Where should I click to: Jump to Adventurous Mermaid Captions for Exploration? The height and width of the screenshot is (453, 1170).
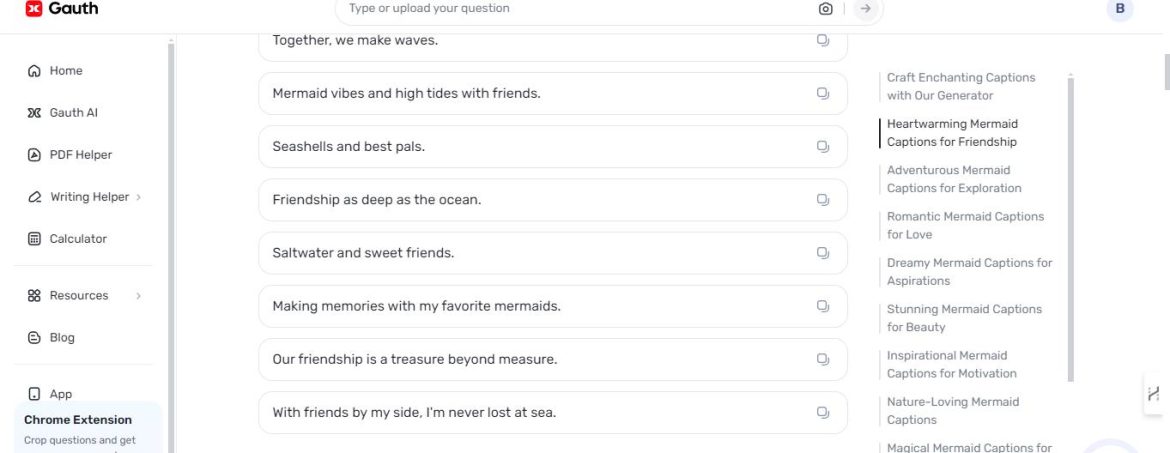coord(954,179)
